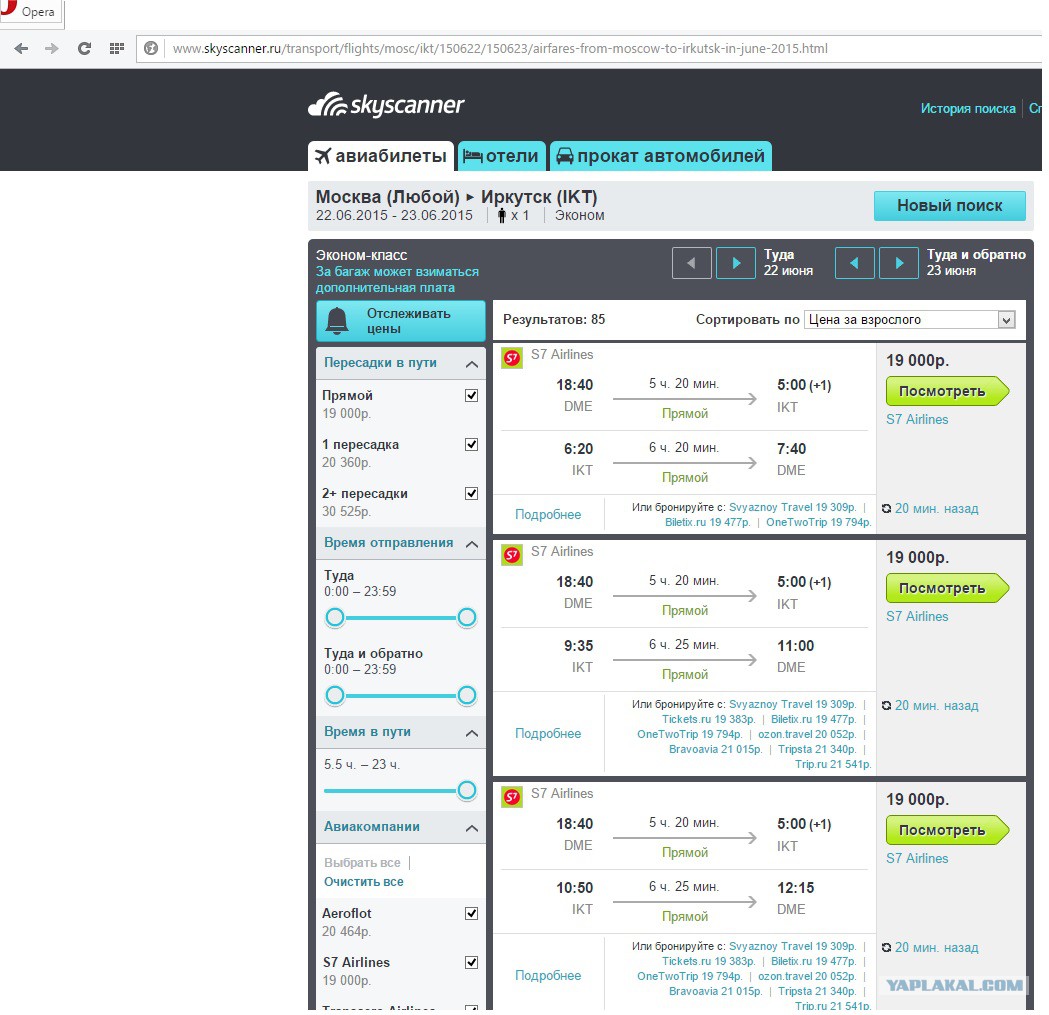
Task: Click refresh icon next to first '20 мин. назад'
Action: pyautogui.click(x=886, y=509)
